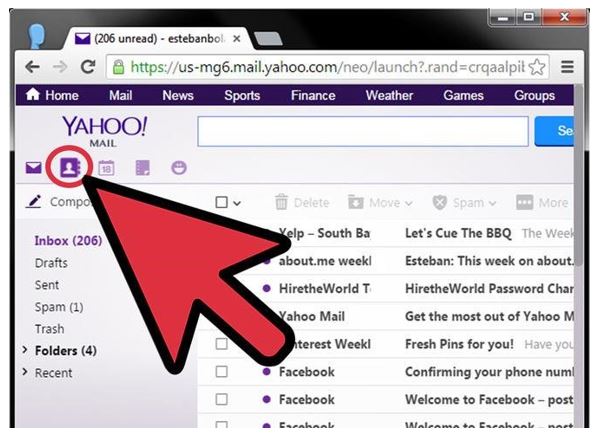Open the HiretheWorld Password Change email
This screenshot has width=615, height=443.
click(489, 289)
